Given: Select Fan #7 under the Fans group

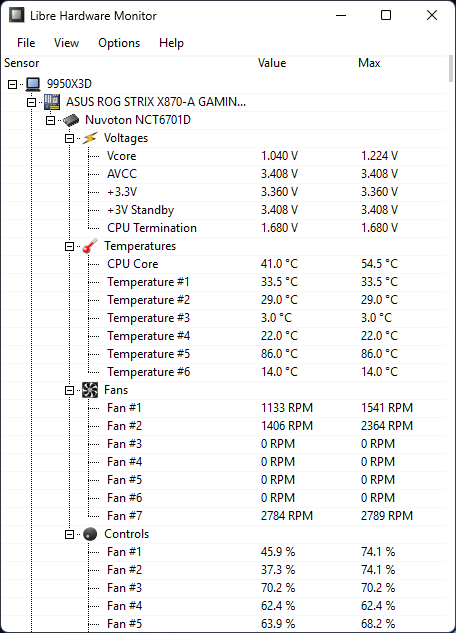Looking at the screenshot, I should point(224,516).
